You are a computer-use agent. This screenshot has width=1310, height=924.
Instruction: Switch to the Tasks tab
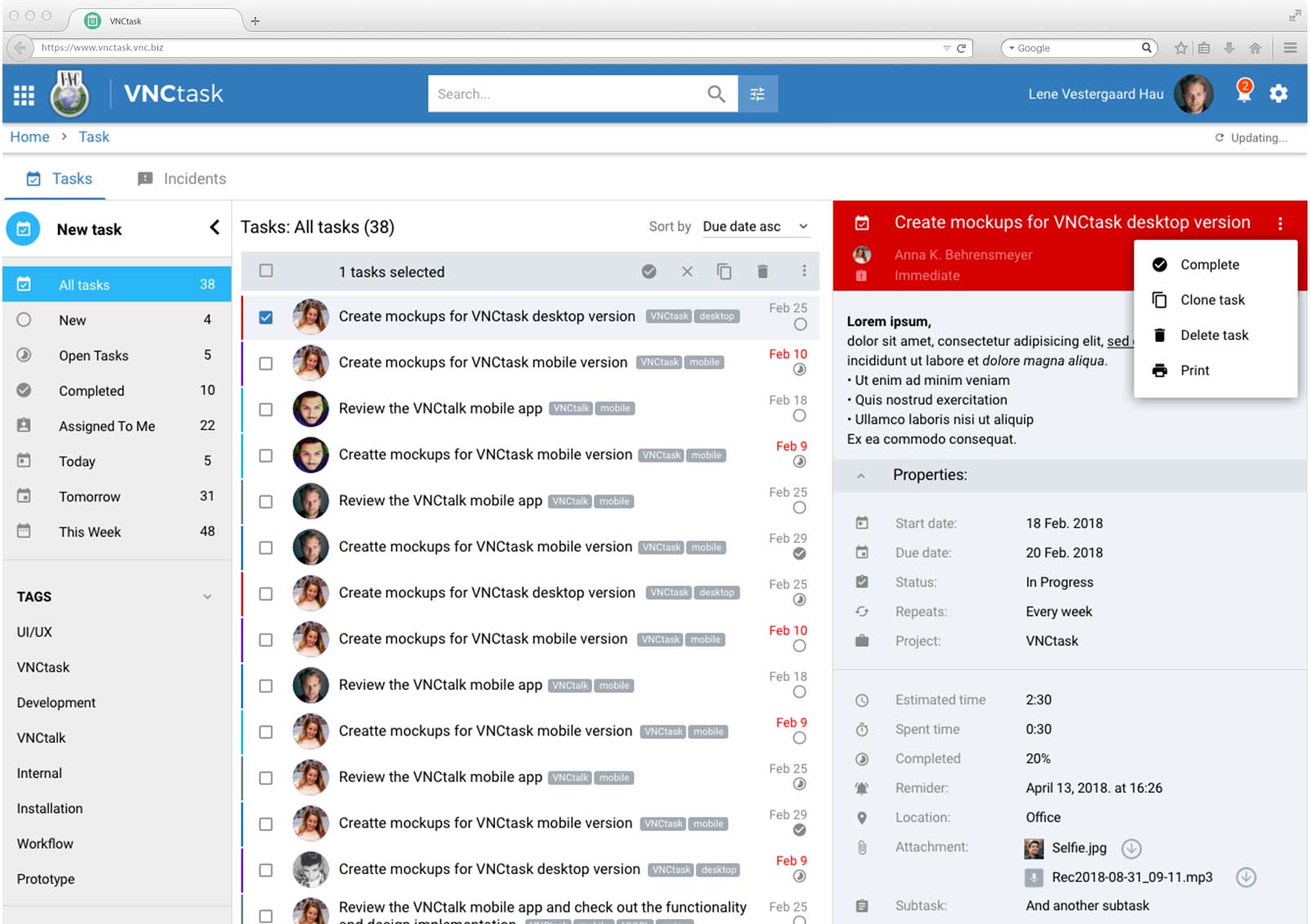(x=57, y=179)
